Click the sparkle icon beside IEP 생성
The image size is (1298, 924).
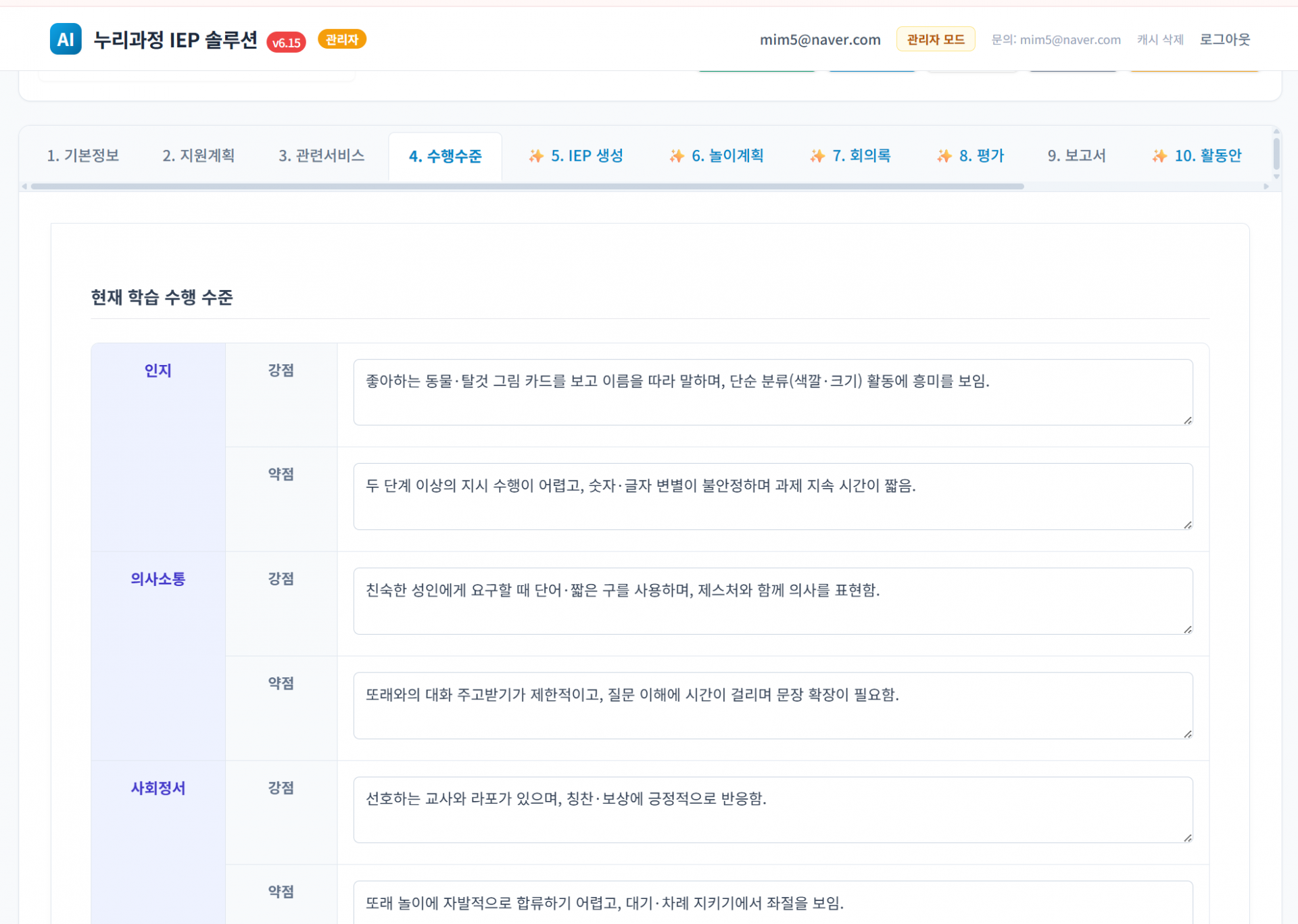(x=536, y=156)
